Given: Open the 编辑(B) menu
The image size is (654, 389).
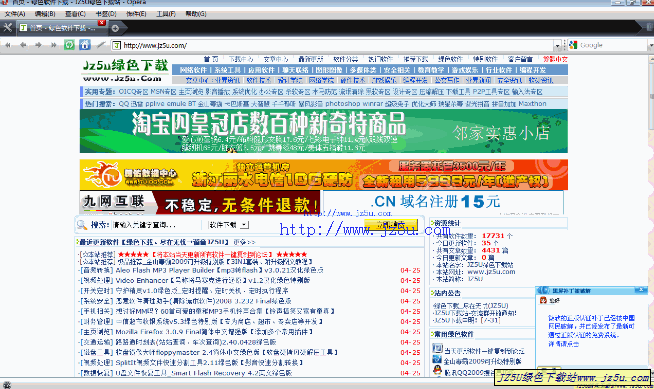Looking at the screenshot, I should pyautogui.click(x=45, y=14).
